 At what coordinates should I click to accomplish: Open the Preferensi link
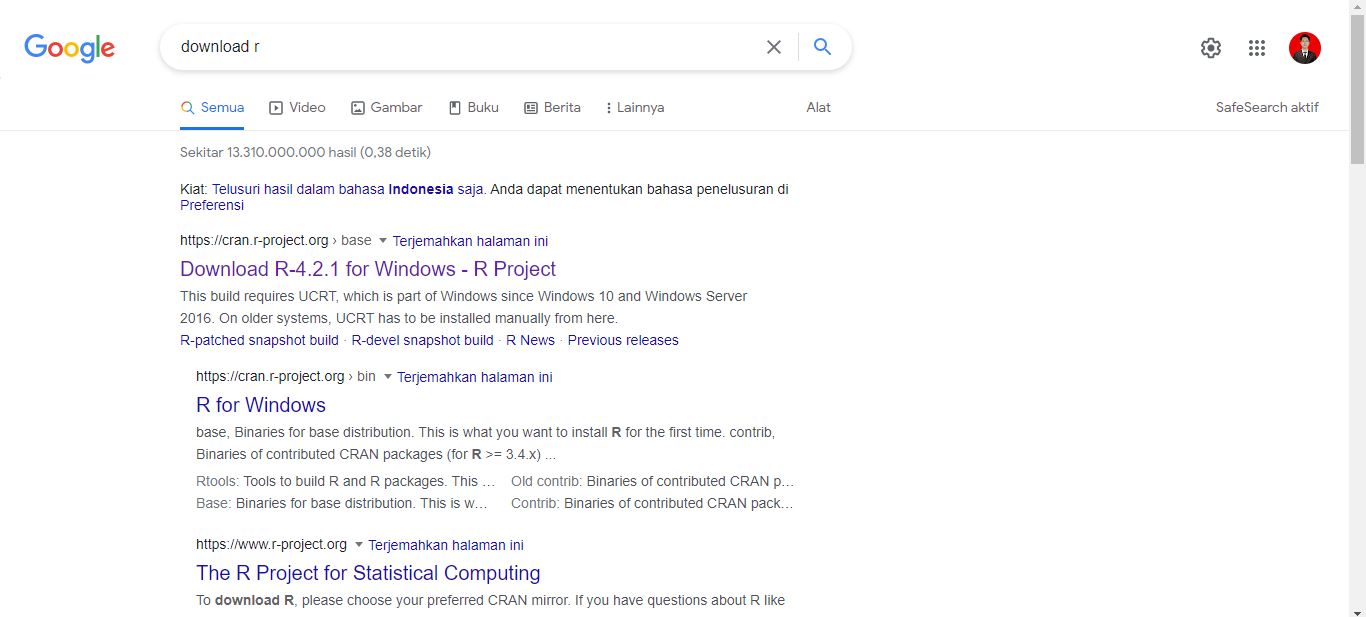click(x=212, y=205)
